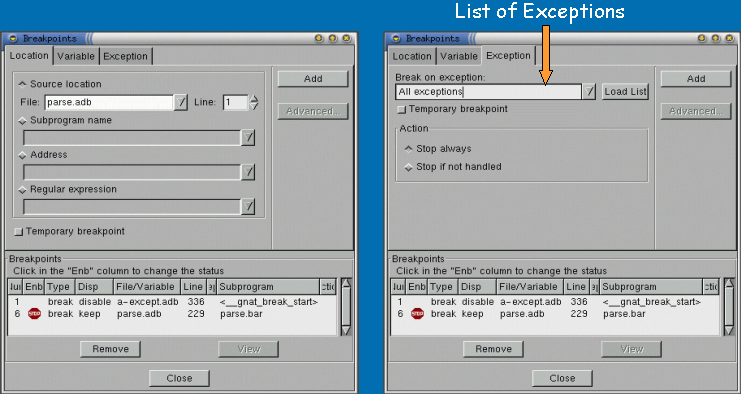Switch to Variable tab in right window
The height and width of the screenshot is (394, 741).
tap(459, 56)
